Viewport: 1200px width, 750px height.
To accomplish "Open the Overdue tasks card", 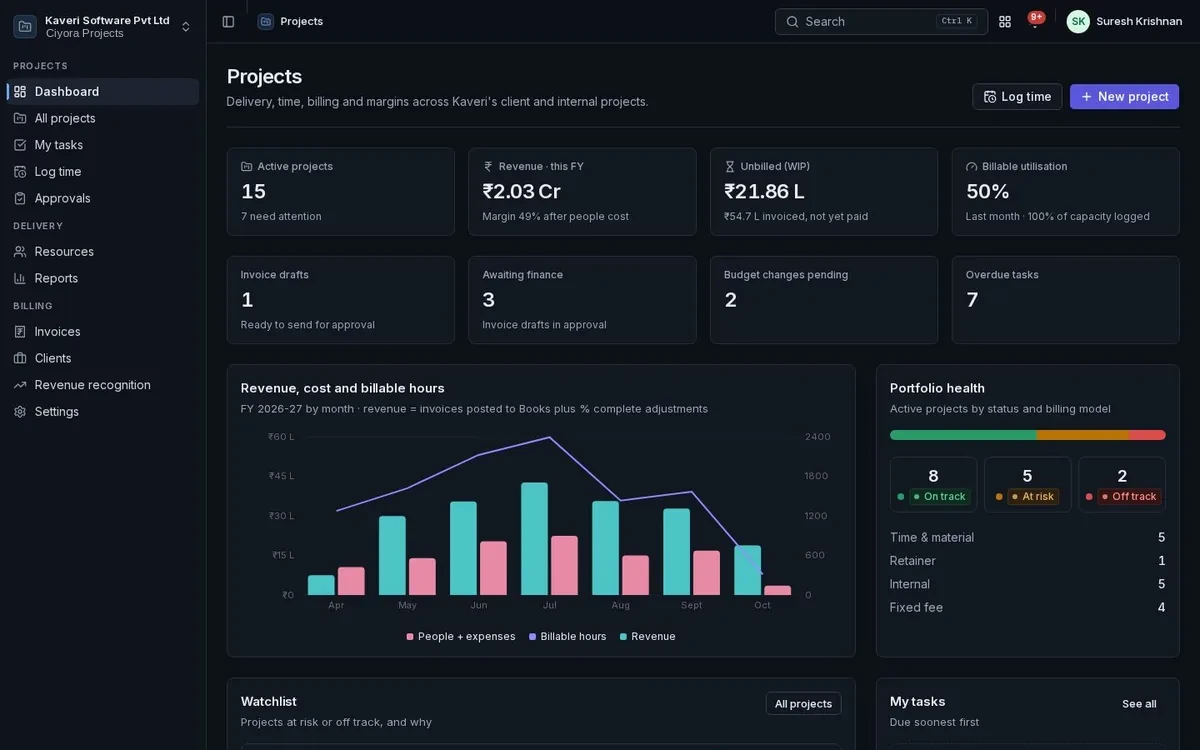I will [x=1066, y=300].
